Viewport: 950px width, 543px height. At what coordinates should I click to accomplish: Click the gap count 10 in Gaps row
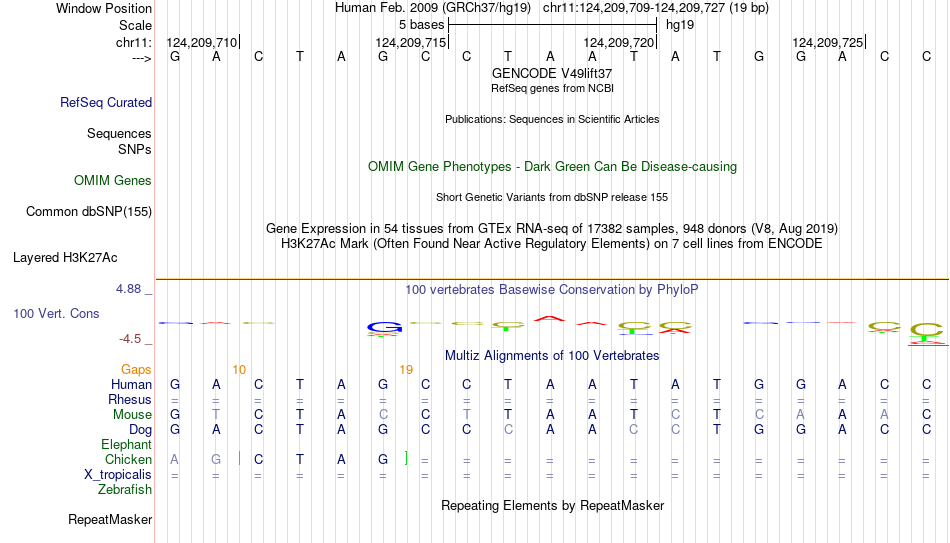pyautogui.click(x=239, y=370)
